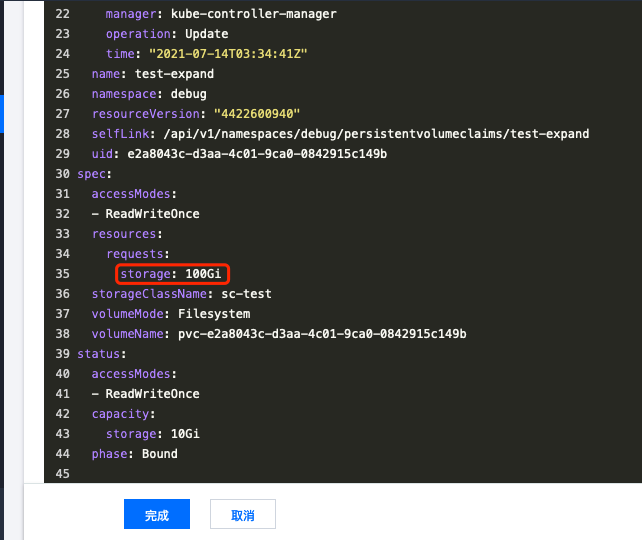This screenshot has height=540, width=642.
Task: Click the 完成 (Done) button
Action: [156, 515]
